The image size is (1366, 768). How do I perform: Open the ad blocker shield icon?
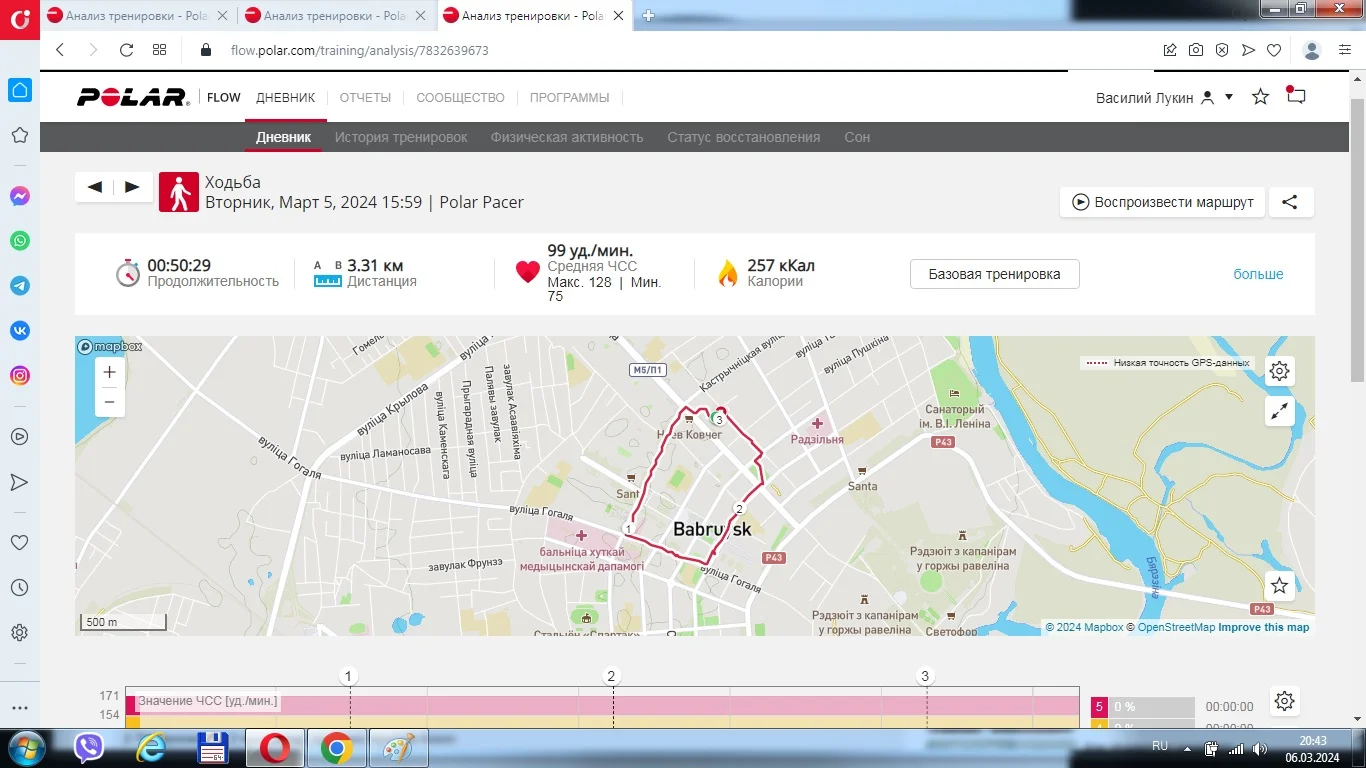(x=1222, y=50)
